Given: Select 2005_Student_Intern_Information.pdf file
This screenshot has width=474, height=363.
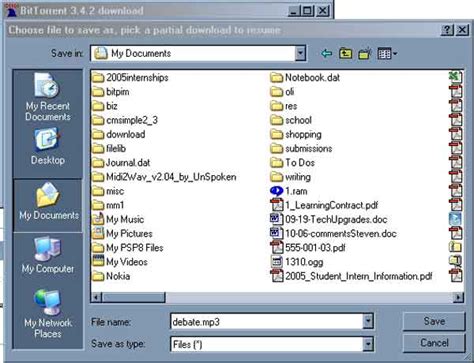Looking at the screenshot, I should click(x=351, y=276).
